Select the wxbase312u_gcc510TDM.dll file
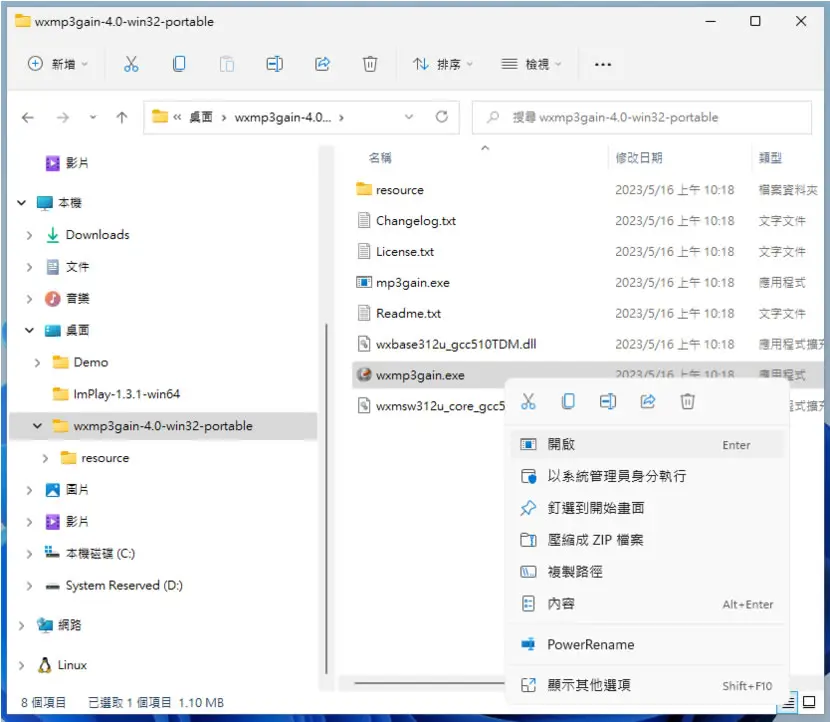The height and width of the screenshot is (722, 830). (x=456, y=344)
